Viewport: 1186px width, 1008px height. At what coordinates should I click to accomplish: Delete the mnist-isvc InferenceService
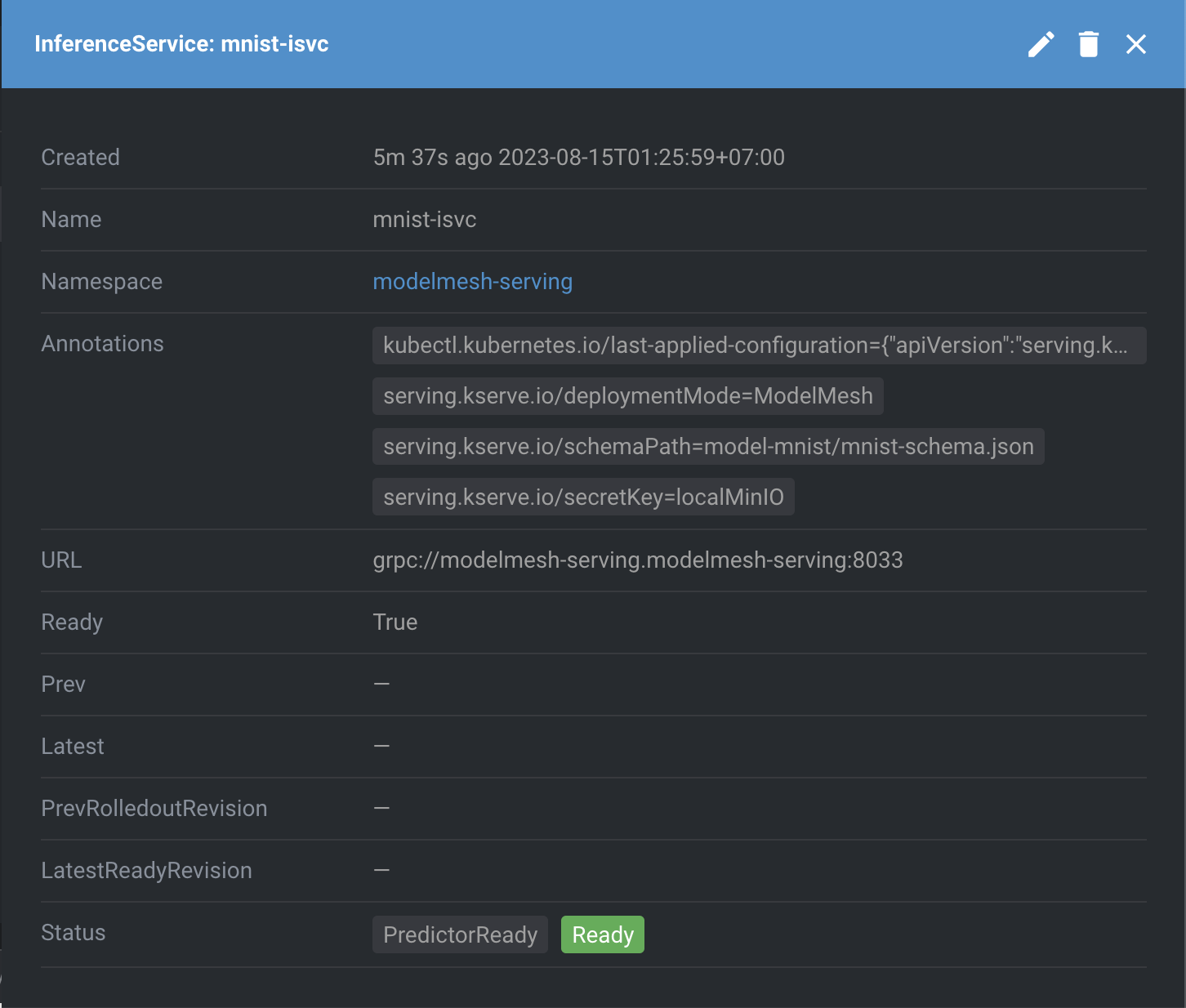click(x=1088, y=43)
